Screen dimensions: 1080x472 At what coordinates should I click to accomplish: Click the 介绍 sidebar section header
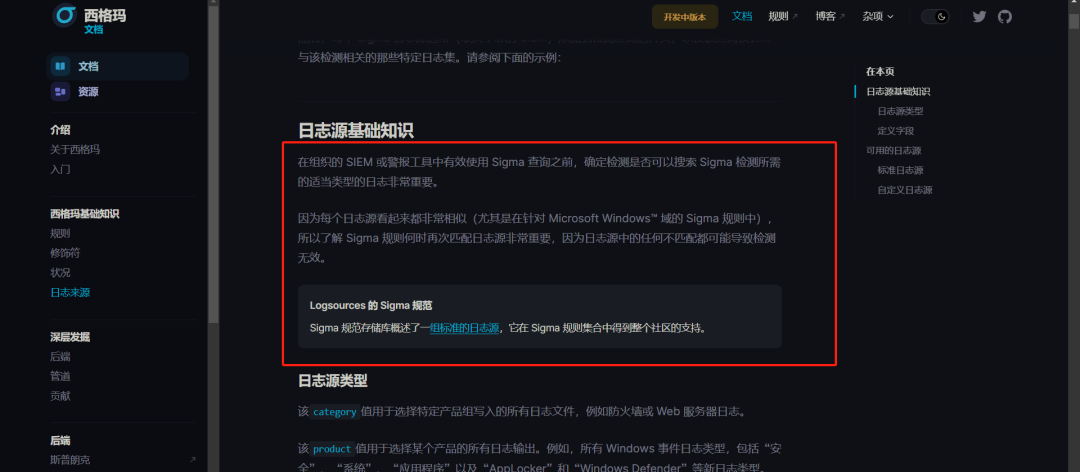click(60, 130)
